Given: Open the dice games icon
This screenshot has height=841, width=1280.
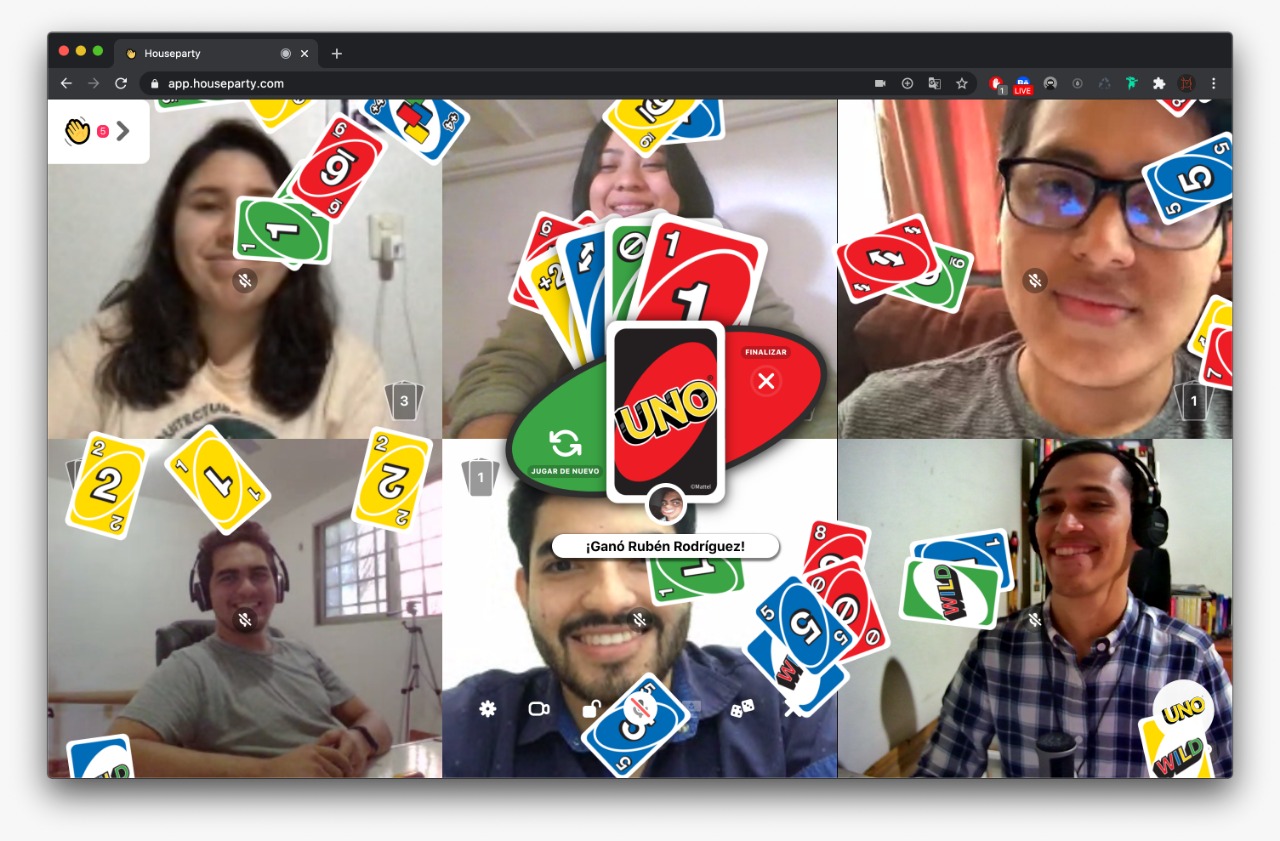Looking at the screenshot, I should click(x=742, y=709).
